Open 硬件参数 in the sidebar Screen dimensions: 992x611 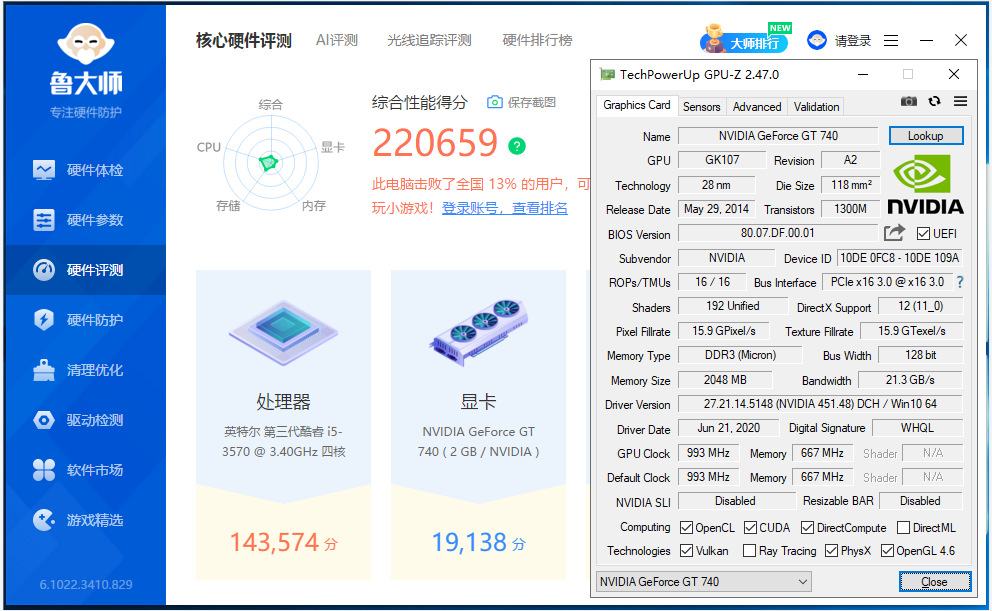[x=85, y=220]
